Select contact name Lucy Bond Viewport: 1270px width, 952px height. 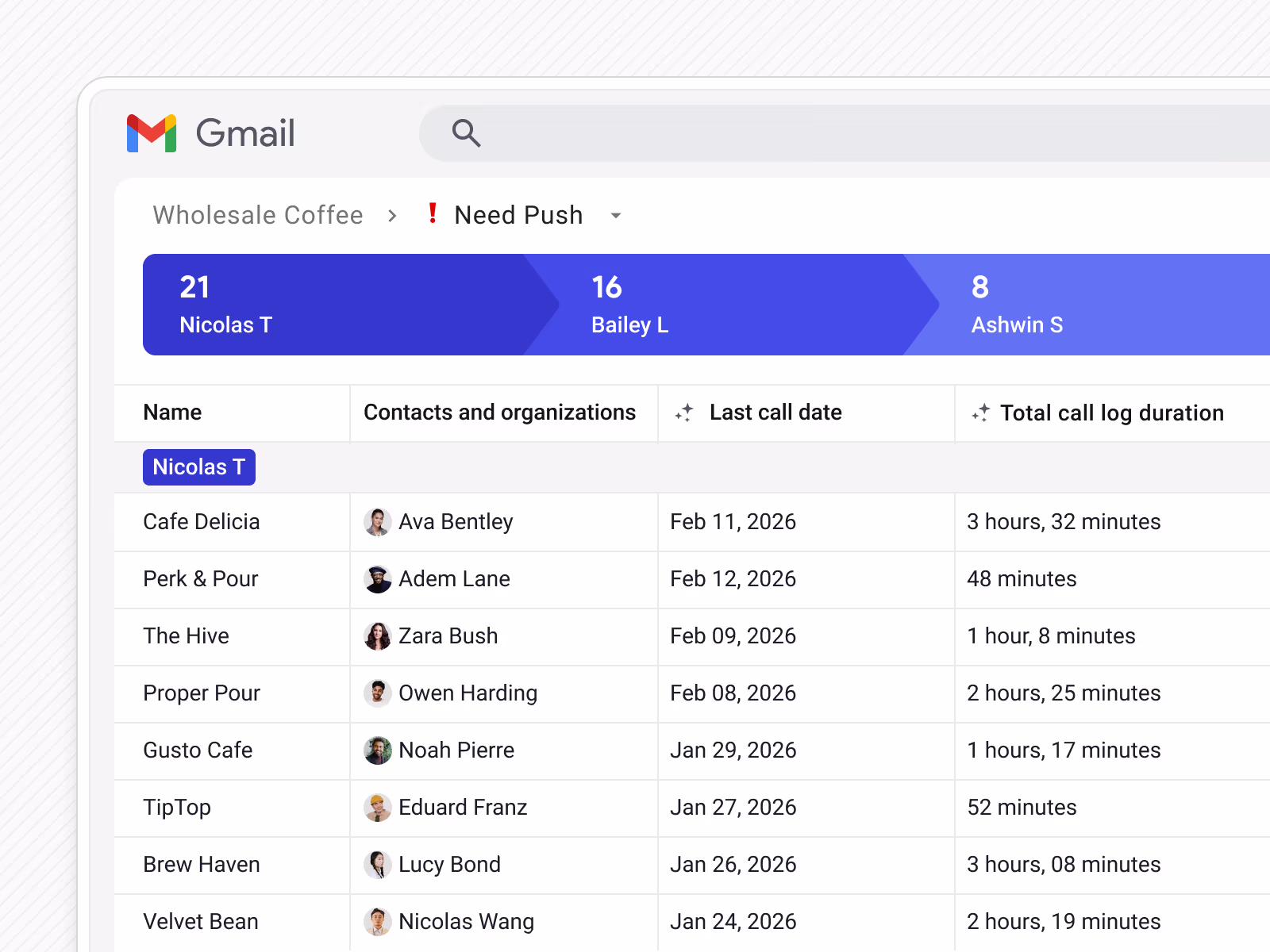click(449, 865)
